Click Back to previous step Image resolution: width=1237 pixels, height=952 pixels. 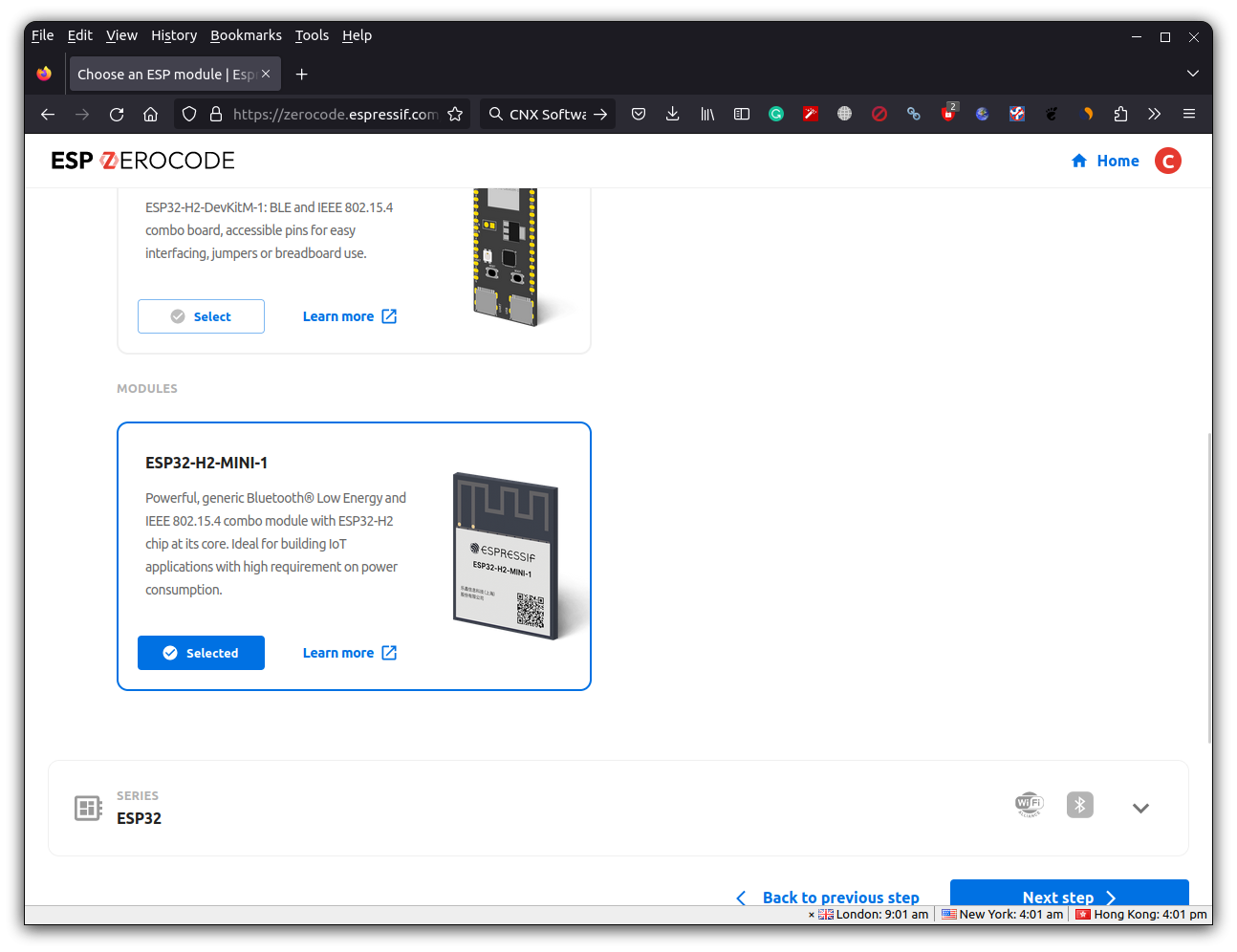(x=828, y=898)
